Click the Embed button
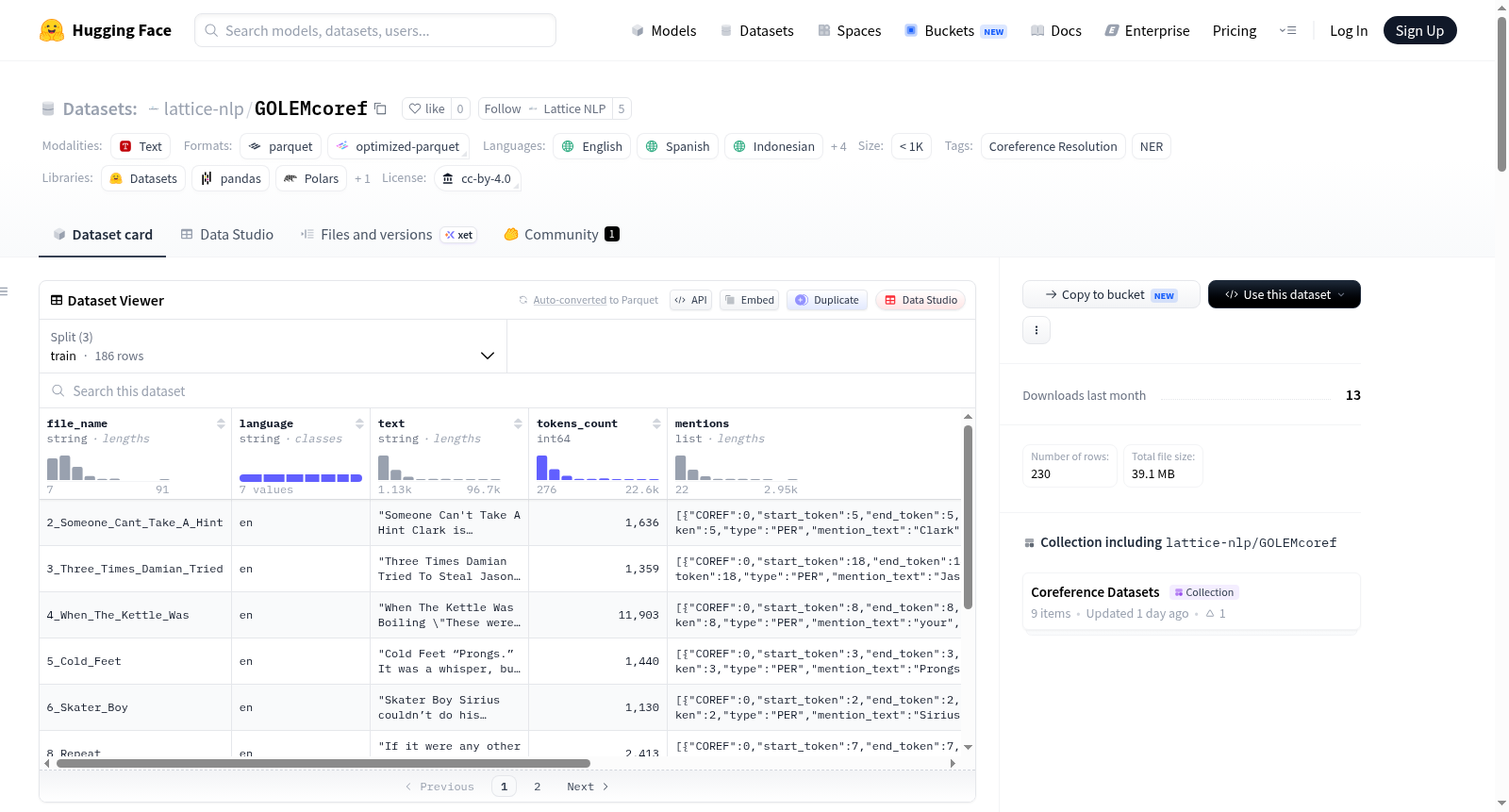The height and width of the screenshot is (812, 1509). click(749, 300)
